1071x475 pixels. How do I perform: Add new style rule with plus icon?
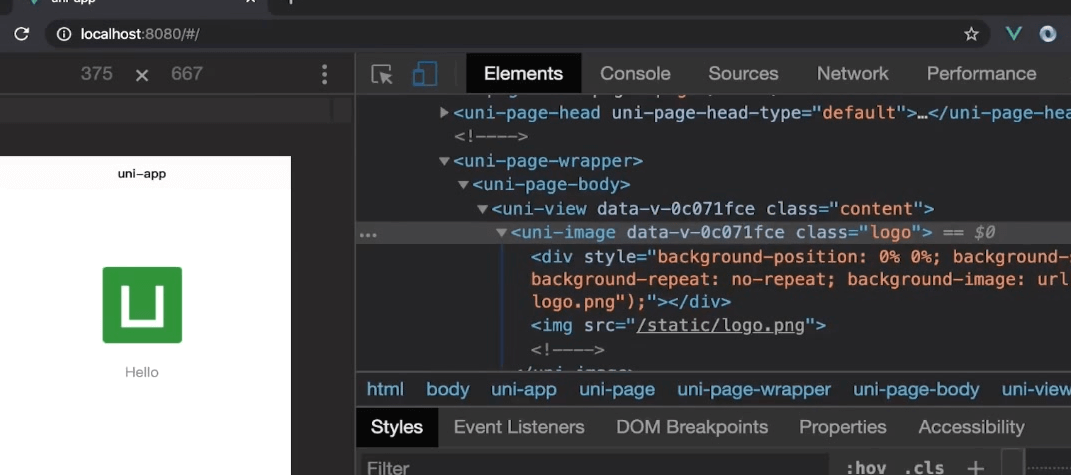[975, 467]
